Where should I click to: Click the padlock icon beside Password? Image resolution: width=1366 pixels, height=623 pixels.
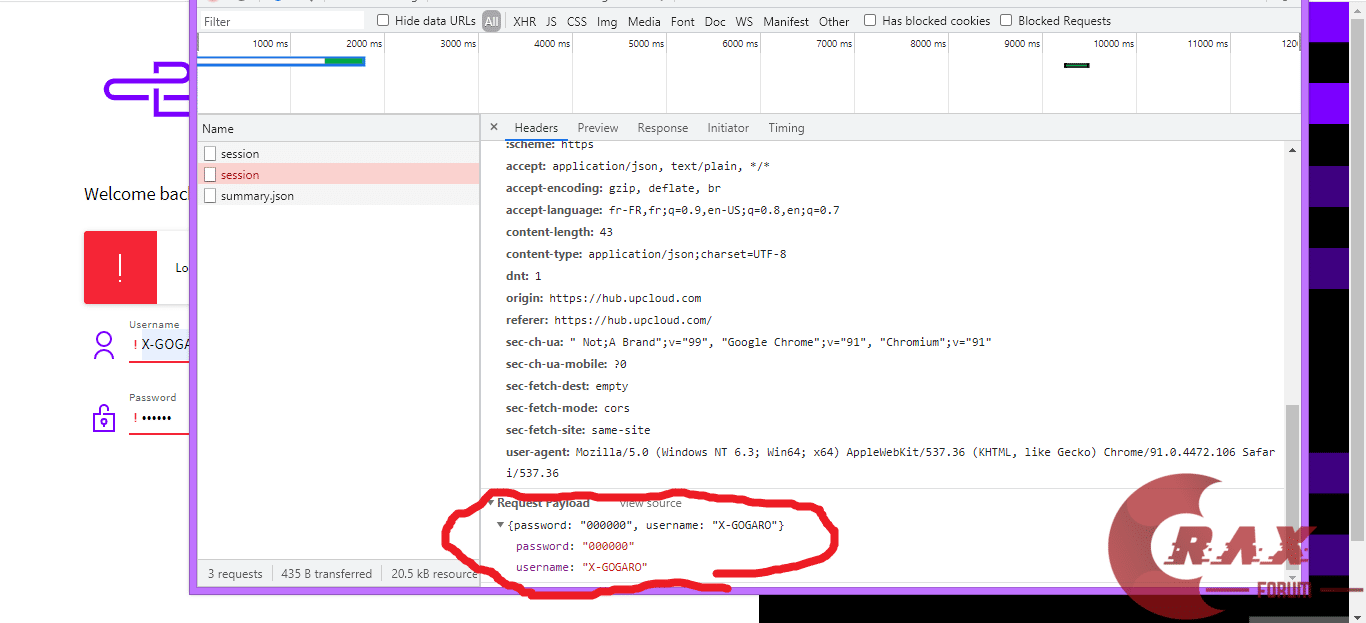pos(104,418)
